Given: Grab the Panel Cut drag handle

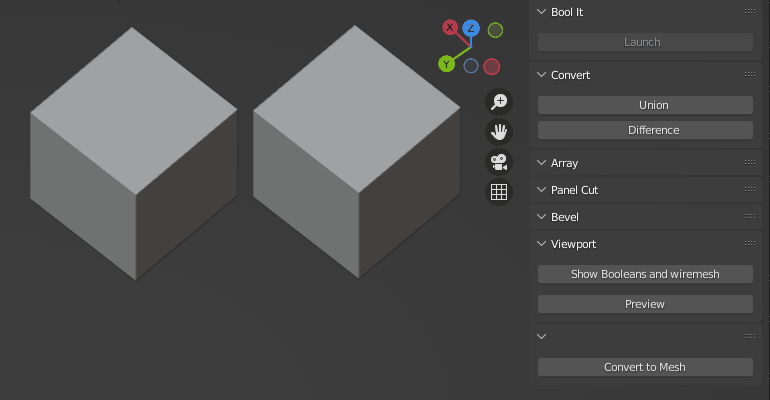Looking at the screenshot, I should 750,189.
